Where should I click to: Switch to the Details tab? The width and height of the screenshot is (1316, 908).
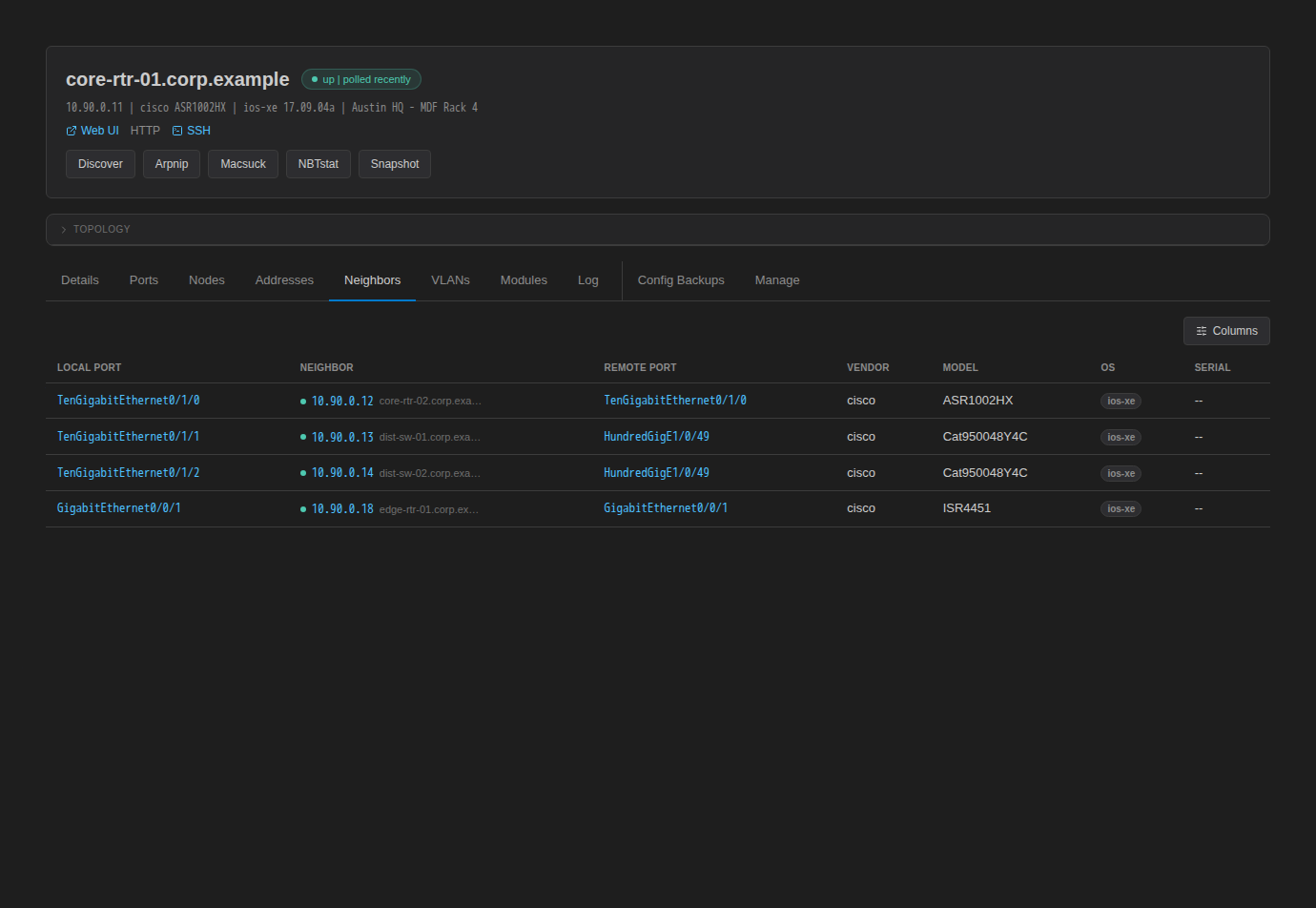pos(80,280)
